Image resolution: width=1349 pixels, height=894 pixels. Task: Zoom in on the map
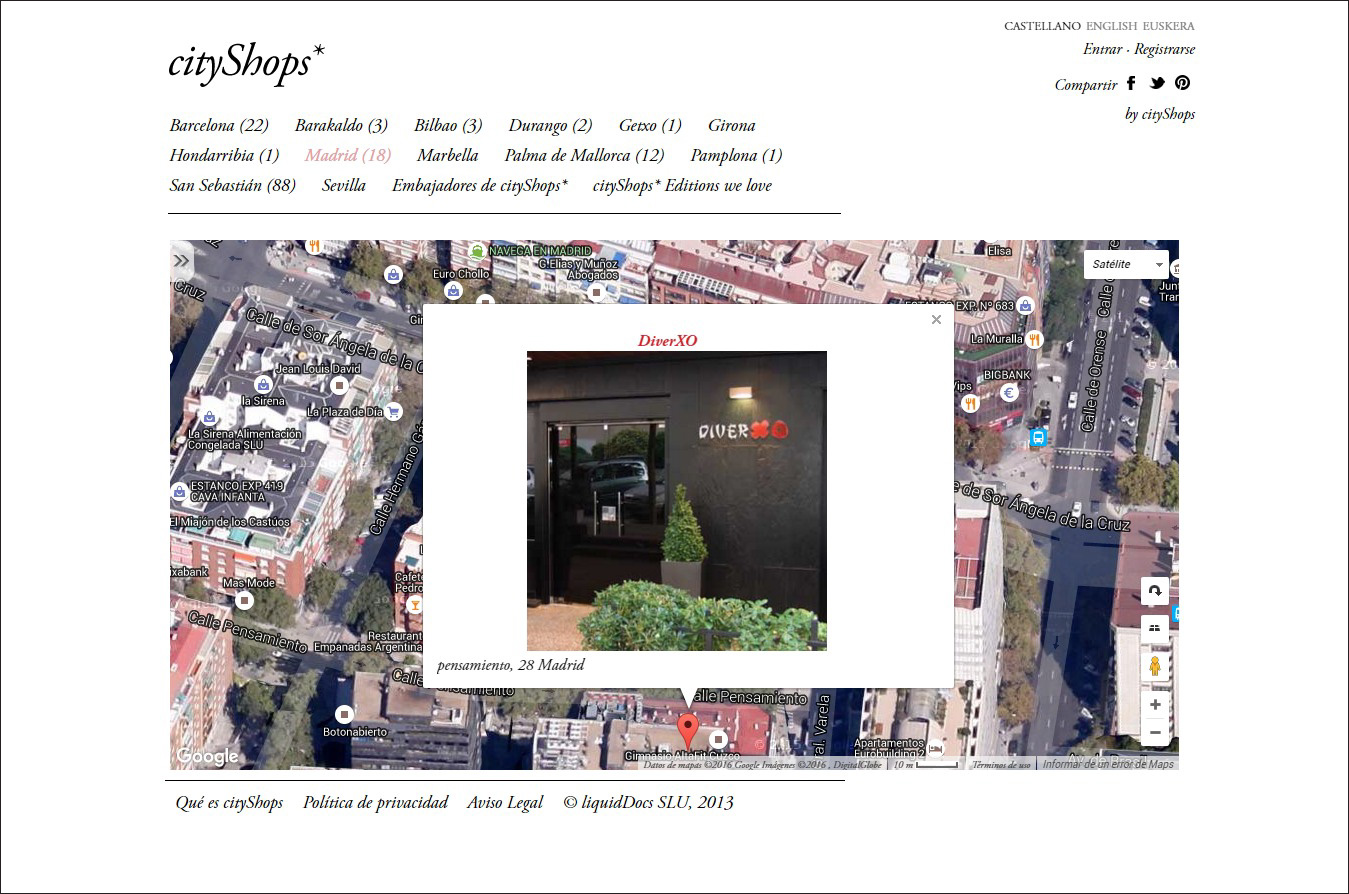(1155, 705)
